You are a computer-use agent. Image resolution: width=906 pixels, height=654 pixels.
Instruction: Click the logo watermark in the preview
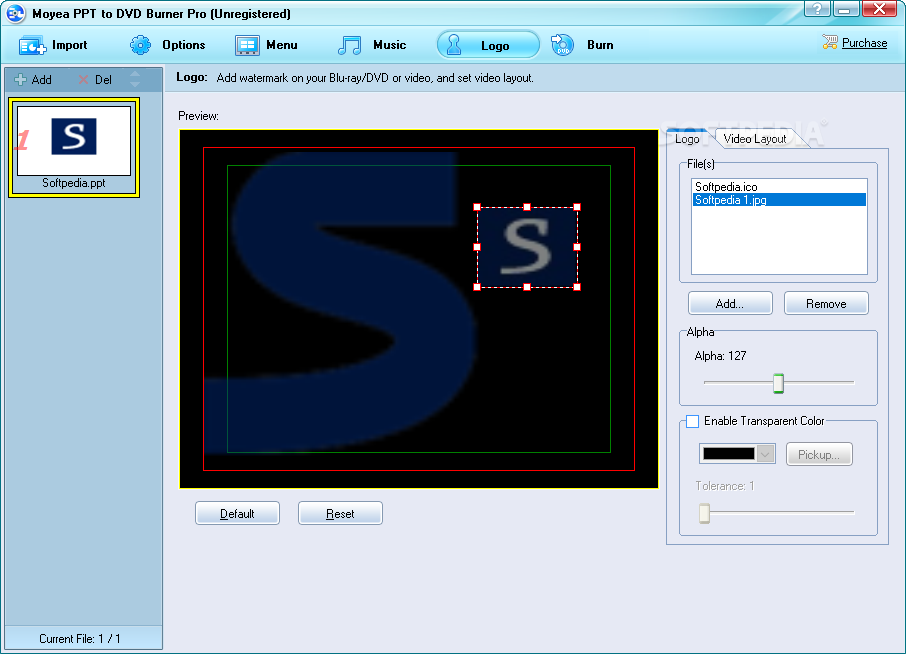527,247
